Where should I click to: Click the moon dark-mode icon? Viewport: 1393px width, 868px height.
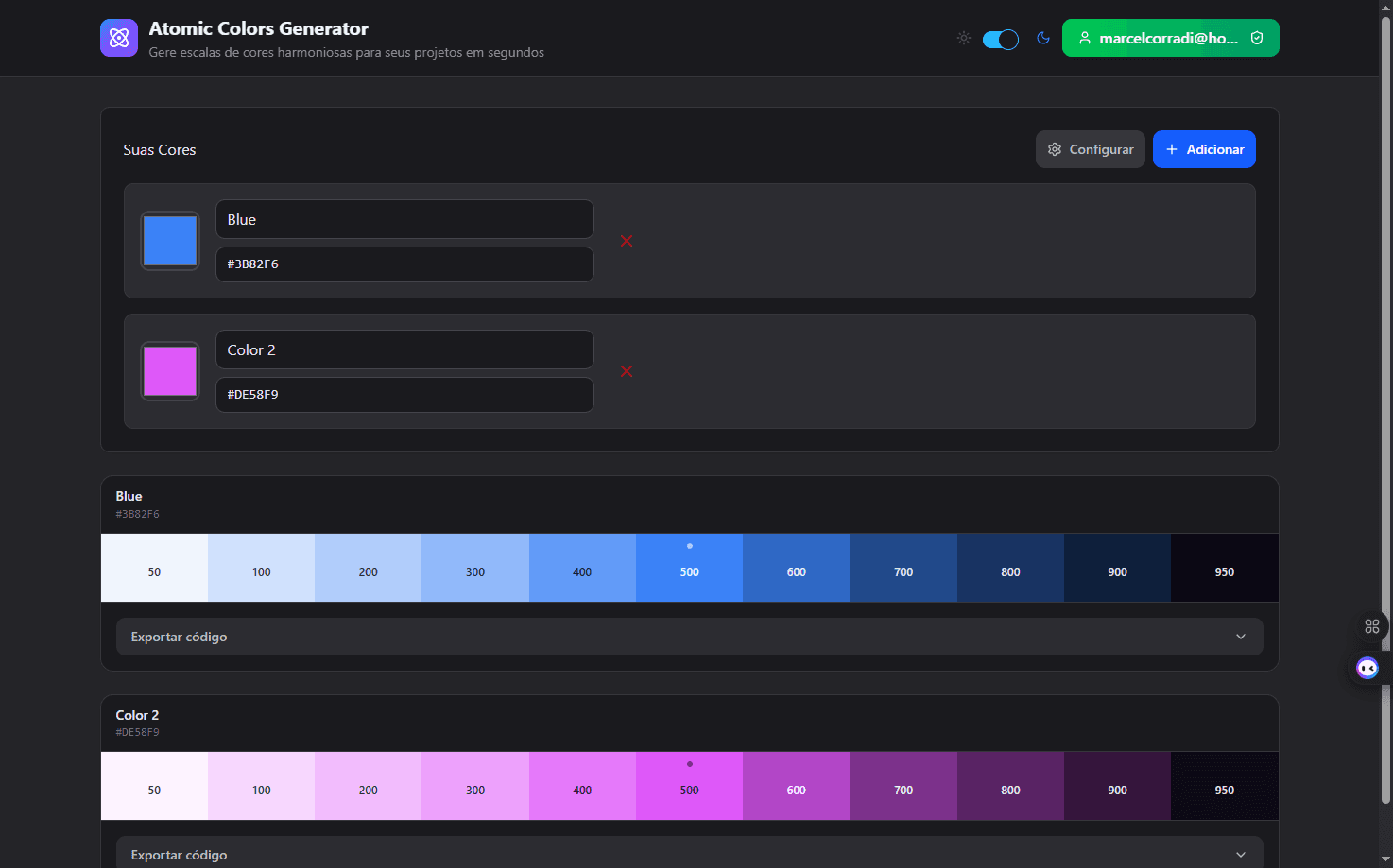pos(1042,38)
